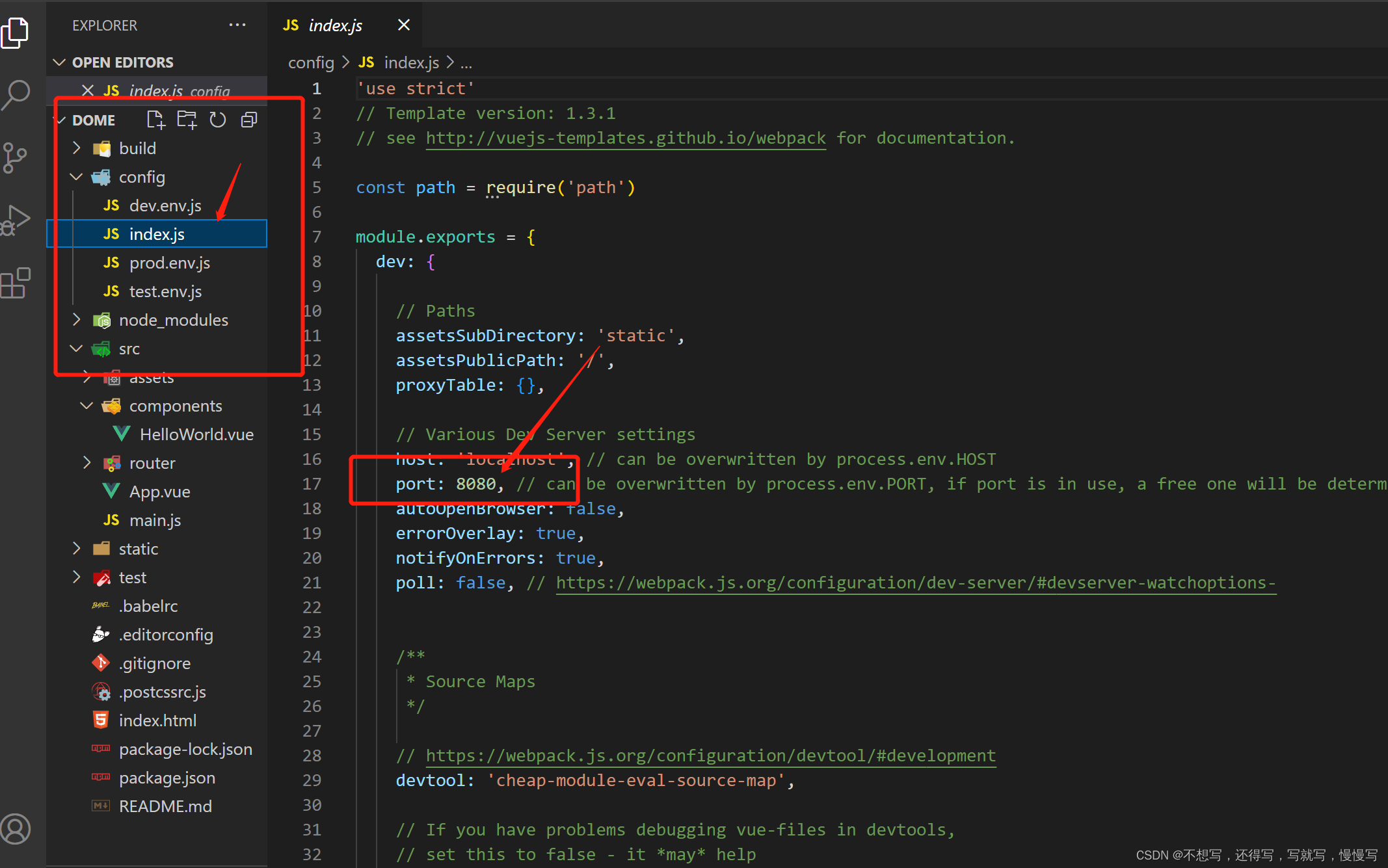The width and height of the screenshot is (1388, 868).
Task: Click the vuejs-templates webpack documentation link
Action: tap(625, 138)
